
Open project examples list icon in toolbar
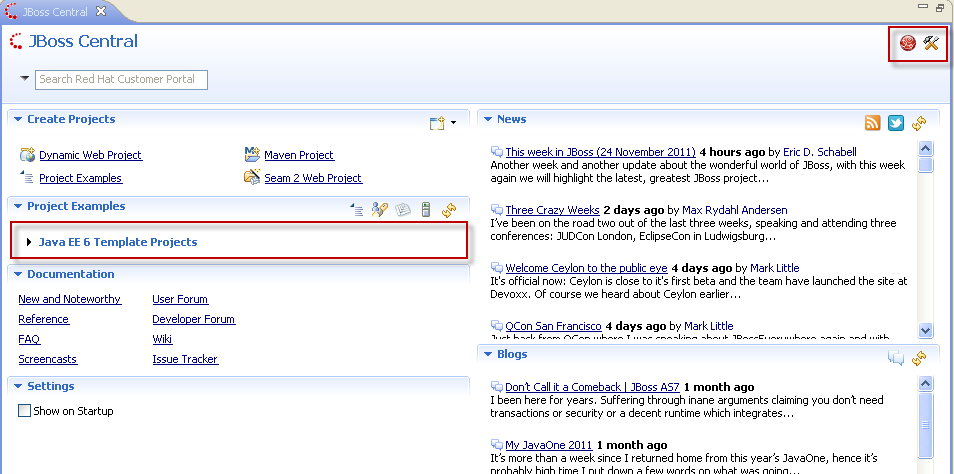[x=357, y=210]
